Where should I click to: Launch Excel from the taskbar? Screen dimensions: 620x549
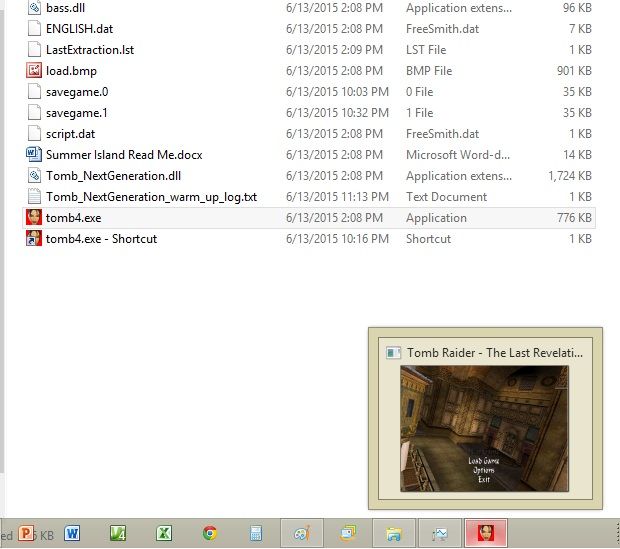[164, 534]
